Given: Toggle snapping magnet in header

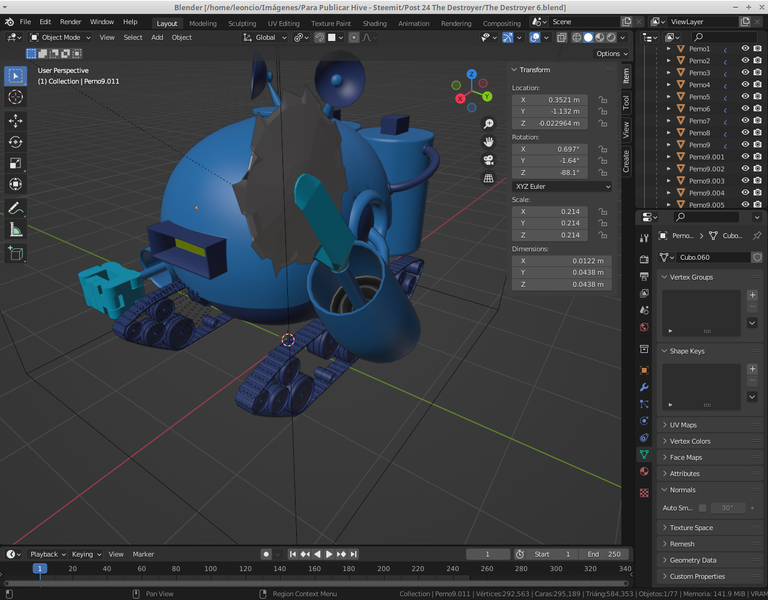Looking at the screenshot, I should pos(319,37).
